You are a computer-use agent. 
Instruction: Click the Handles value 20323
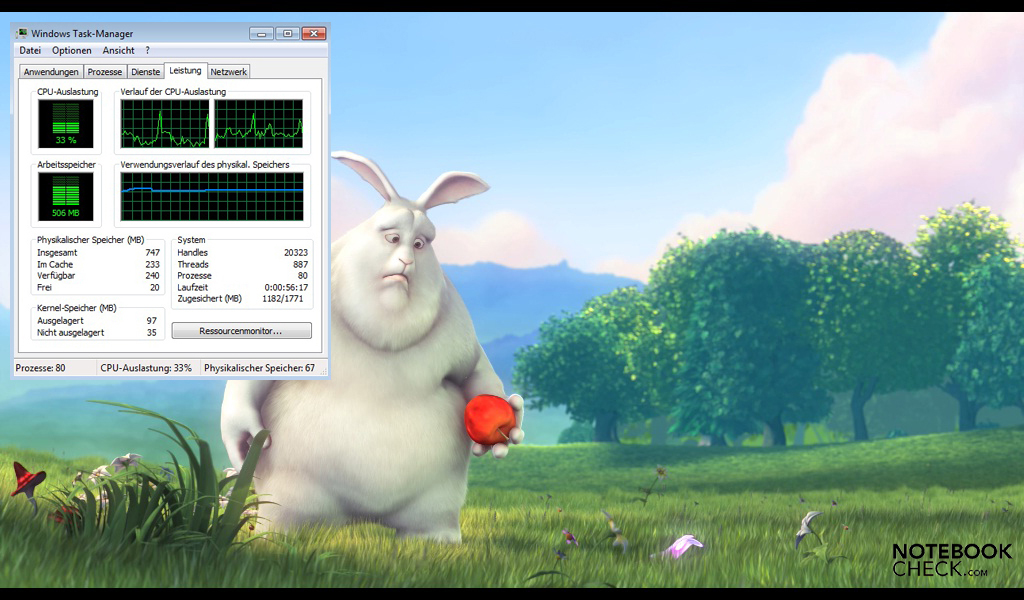click(x=296, y=253)
